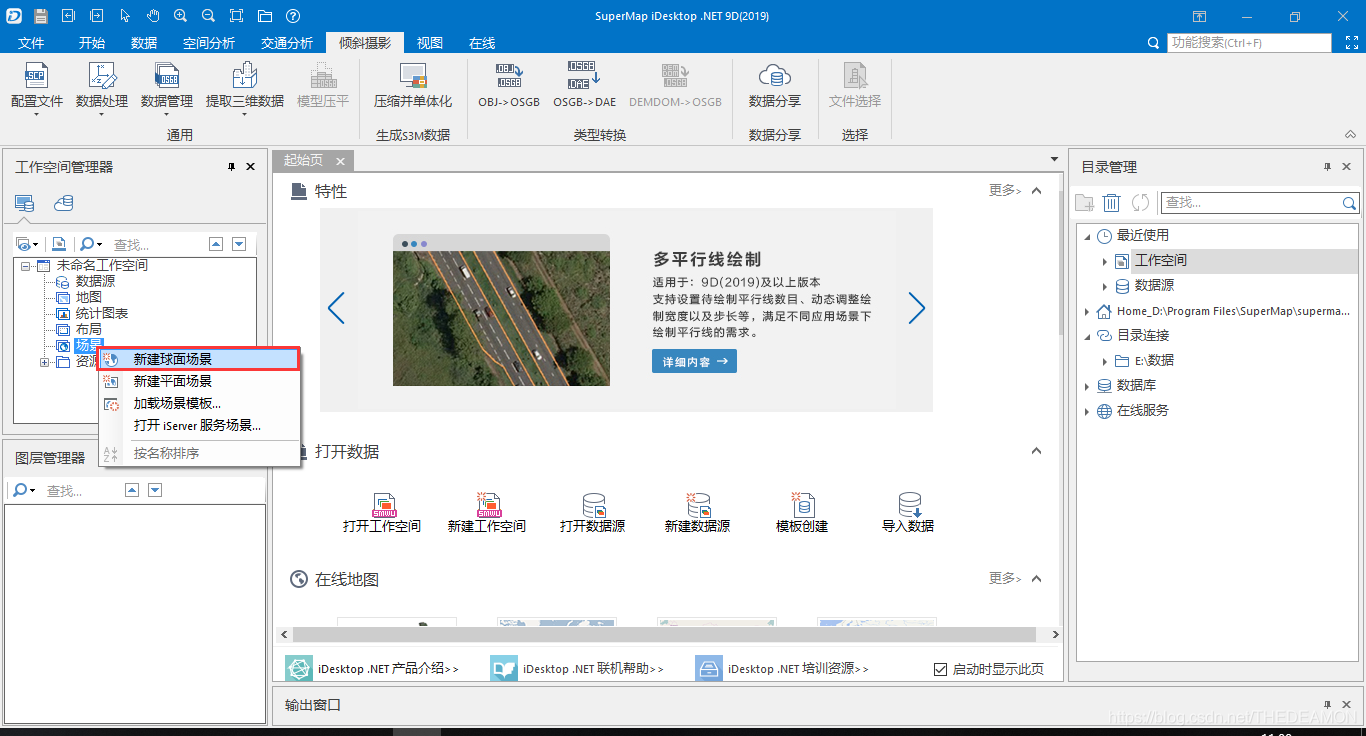Click the zoom in magnifier icon
Viewport: 1366px width, 736px height.
(x=180, y=16)
